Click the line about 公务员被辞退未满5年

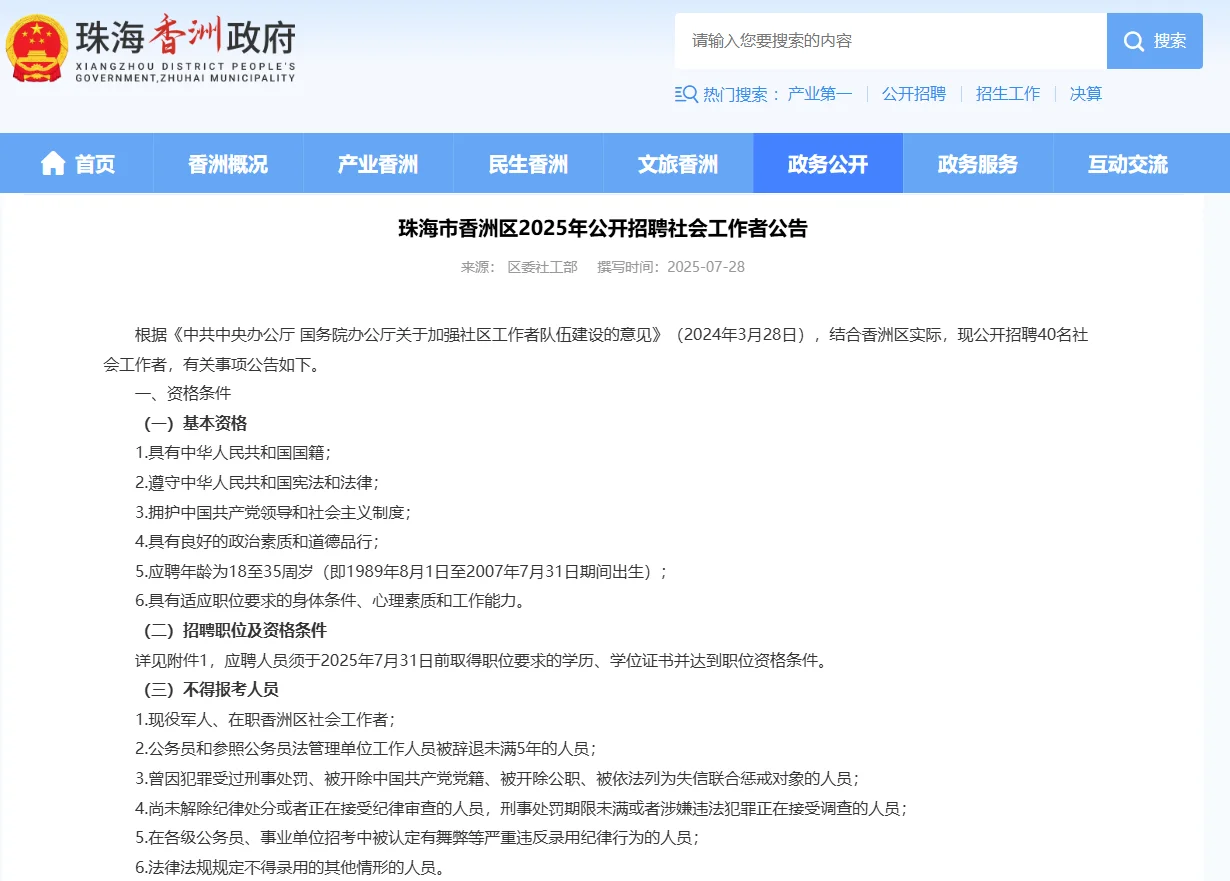(x=366, y=749)
